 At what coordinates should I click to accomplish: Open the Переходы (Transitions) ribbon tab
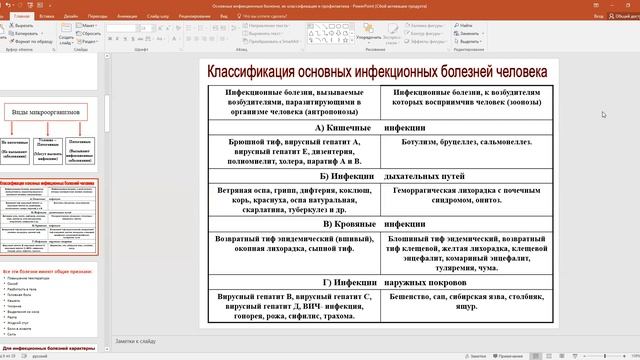click(x=98, y=16)
